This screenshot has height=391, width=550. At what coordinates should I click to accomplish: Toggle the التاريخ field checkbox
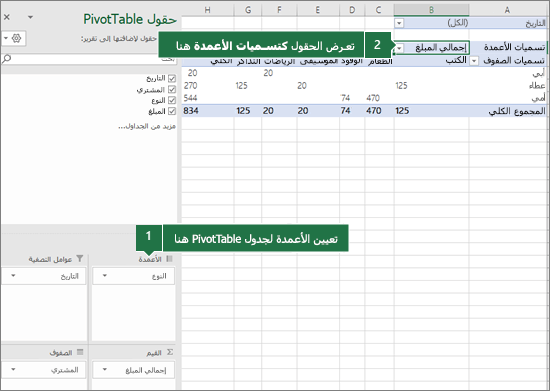pyautogui.click(x=172, y=78)
